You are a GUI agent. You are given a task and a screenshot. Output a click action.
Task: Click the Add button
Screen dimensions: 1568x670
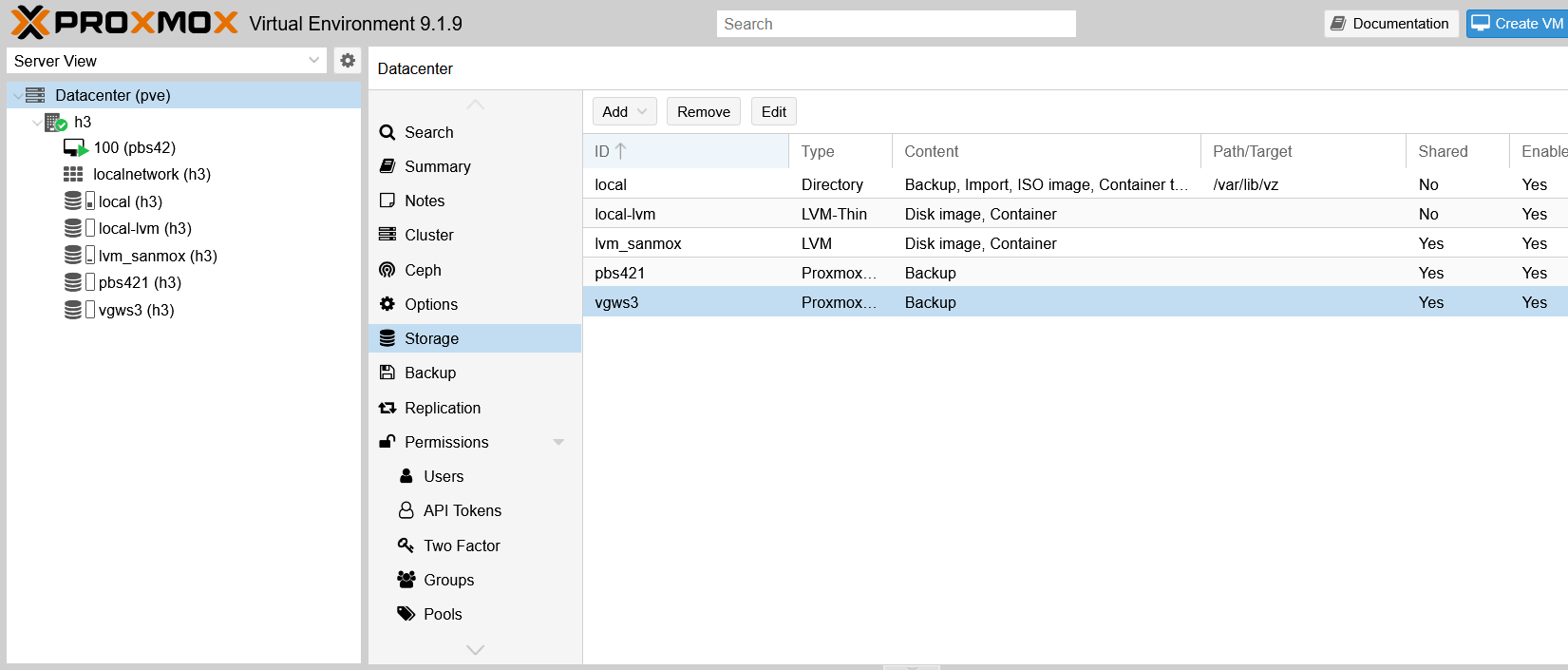click(625, 112)
